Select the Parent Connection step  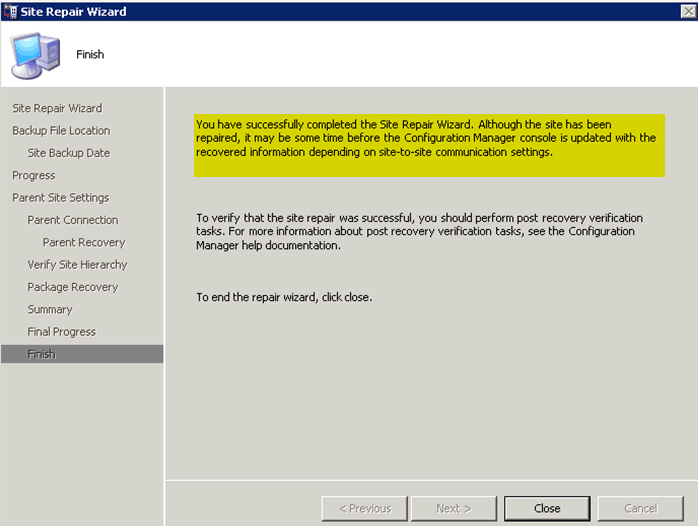pyautogui.click(x=73, y=220)
